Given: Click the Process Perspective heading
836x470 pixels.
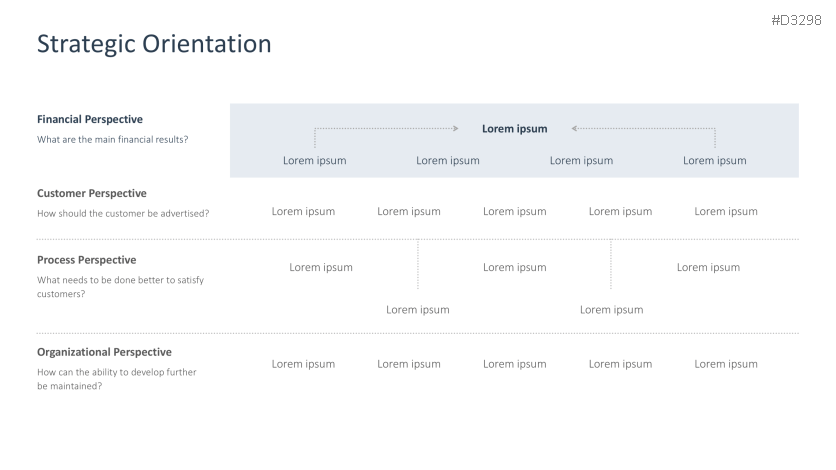Looking at the screenshot, I should (86, 260).
